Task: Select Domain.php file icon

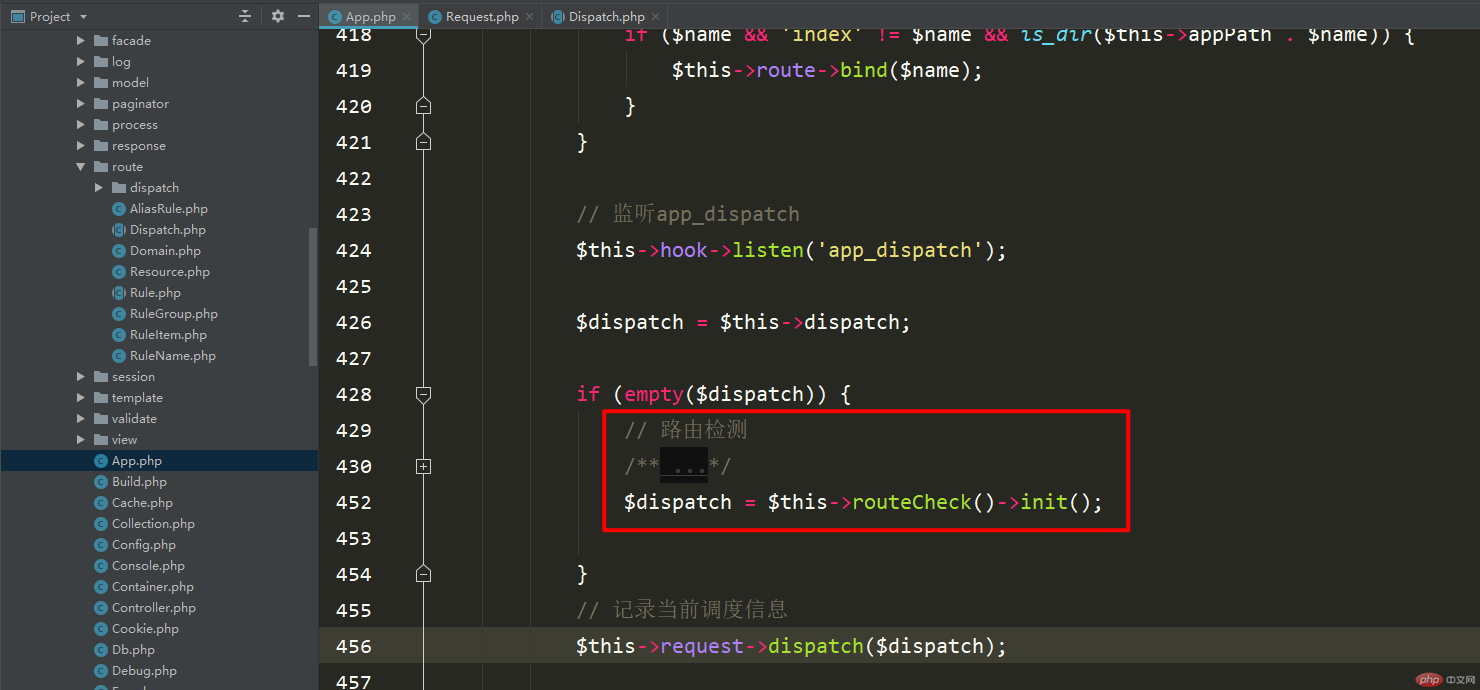Action: point(119,251)
